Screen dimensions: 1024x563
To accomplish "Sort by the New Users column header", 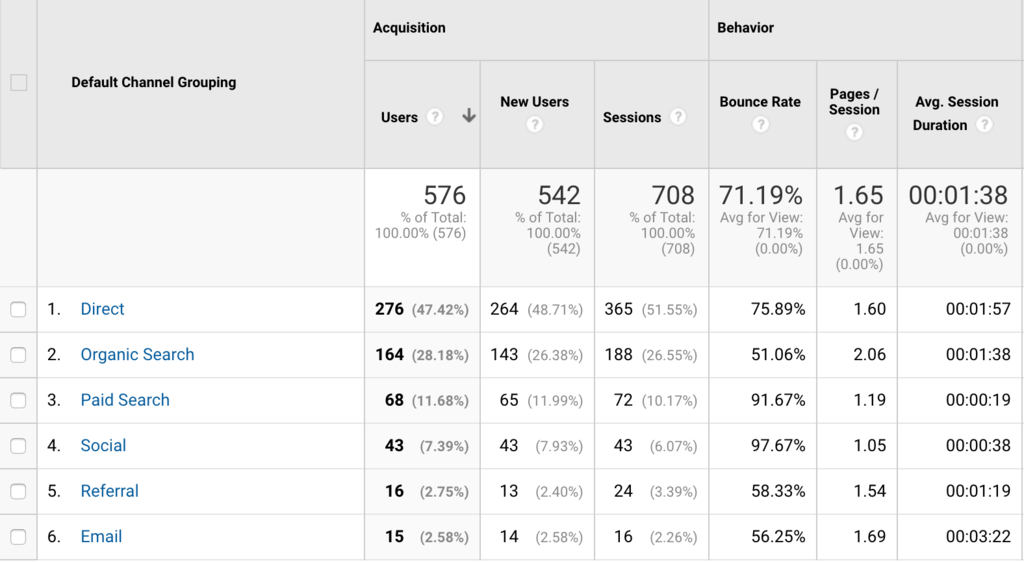I will tap(534, 102).
